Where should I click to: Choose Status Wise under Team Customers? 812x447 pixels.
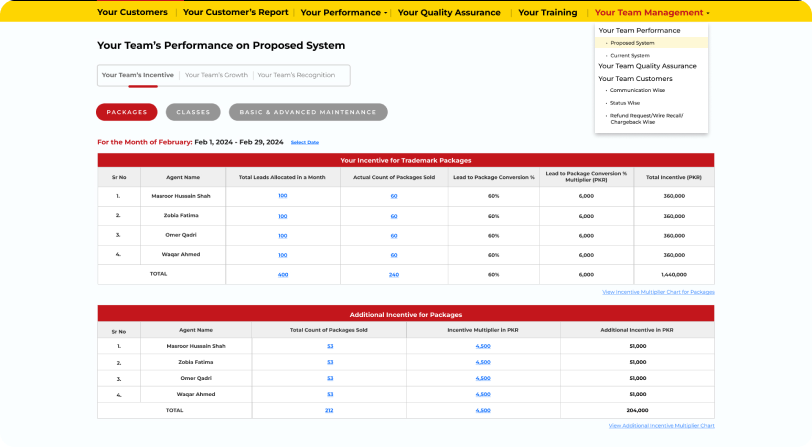625,102
